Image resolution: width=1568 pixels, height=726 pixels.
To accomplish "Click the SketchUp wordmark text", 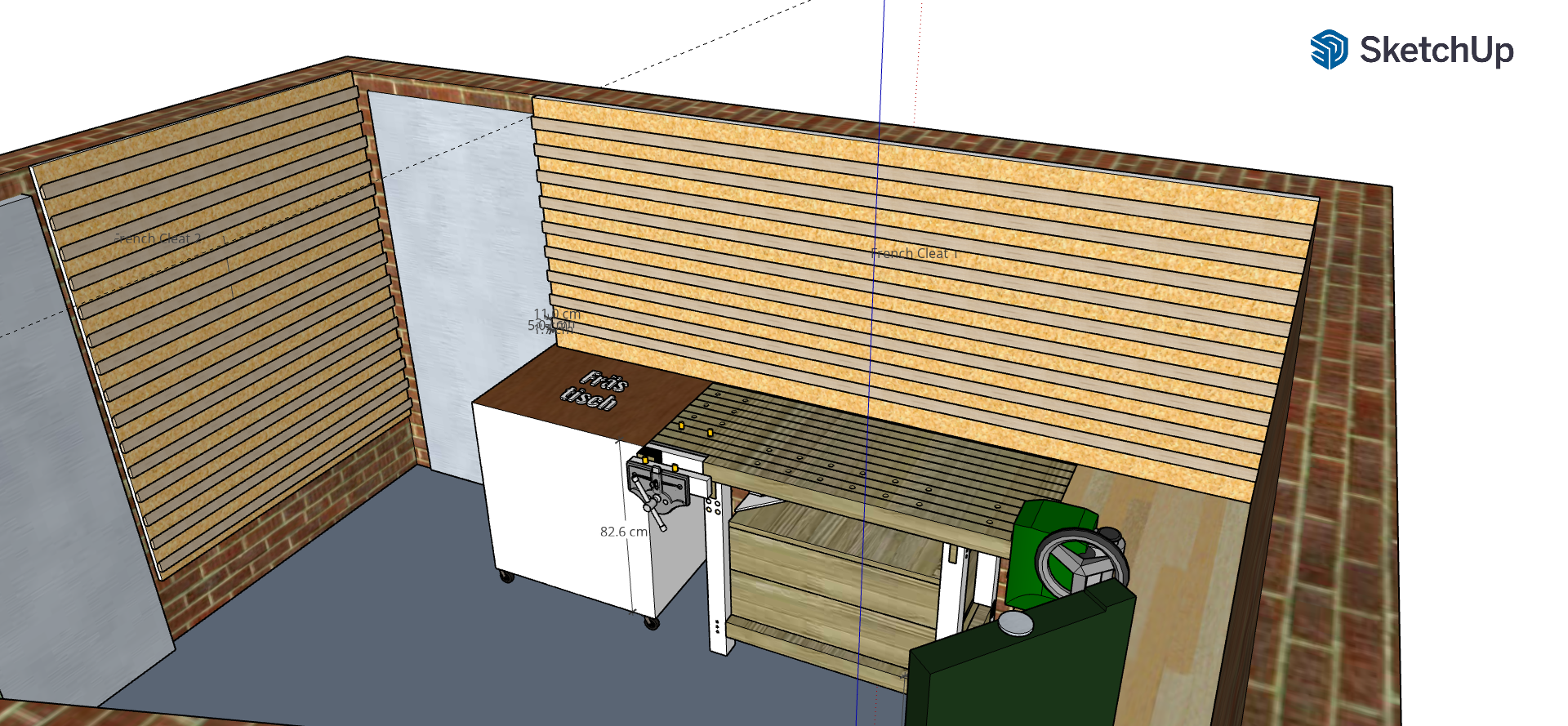I will [x=1436, y=50].
